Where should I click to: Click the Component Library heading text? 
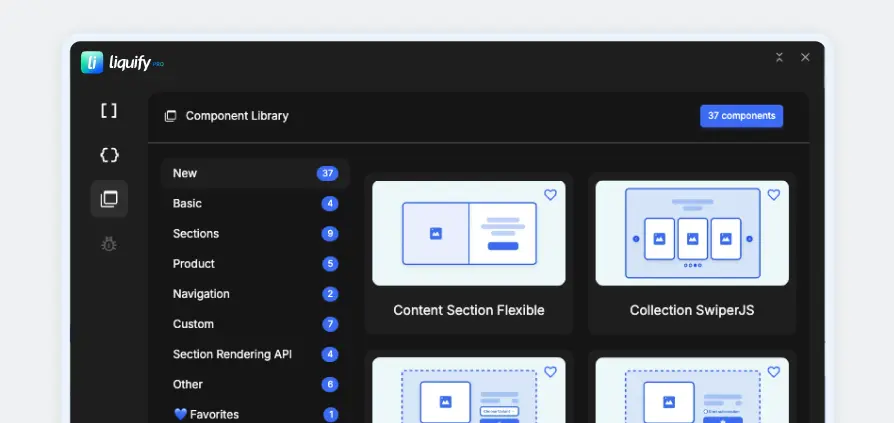point(237,116)
